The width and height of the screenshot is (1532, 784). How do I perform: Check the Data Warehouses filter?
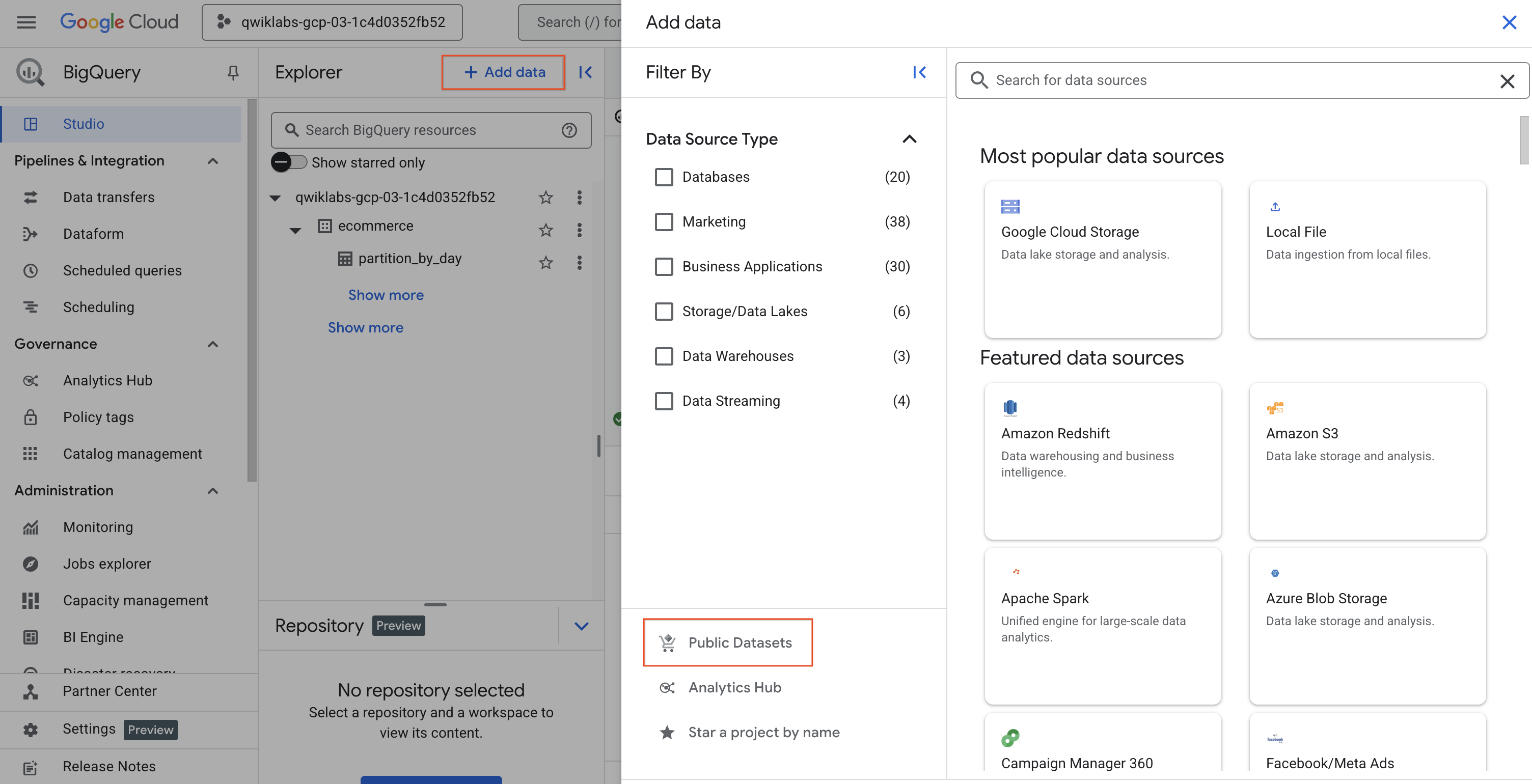[664, 357]
